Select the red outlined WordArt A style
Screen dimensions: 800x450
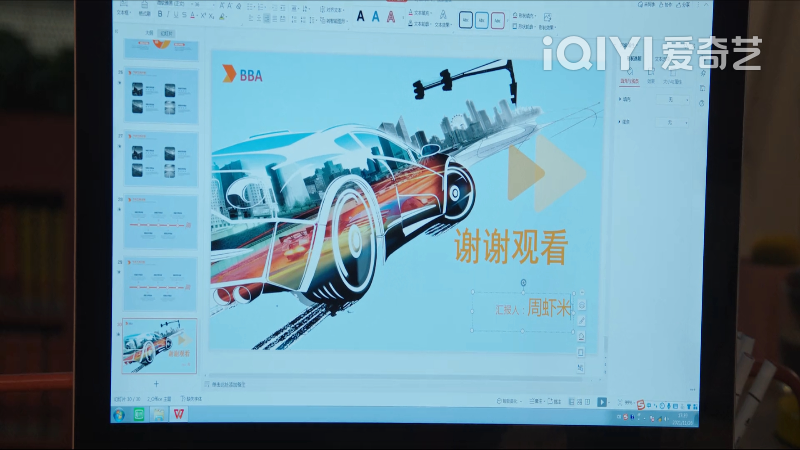coord(391,17)
